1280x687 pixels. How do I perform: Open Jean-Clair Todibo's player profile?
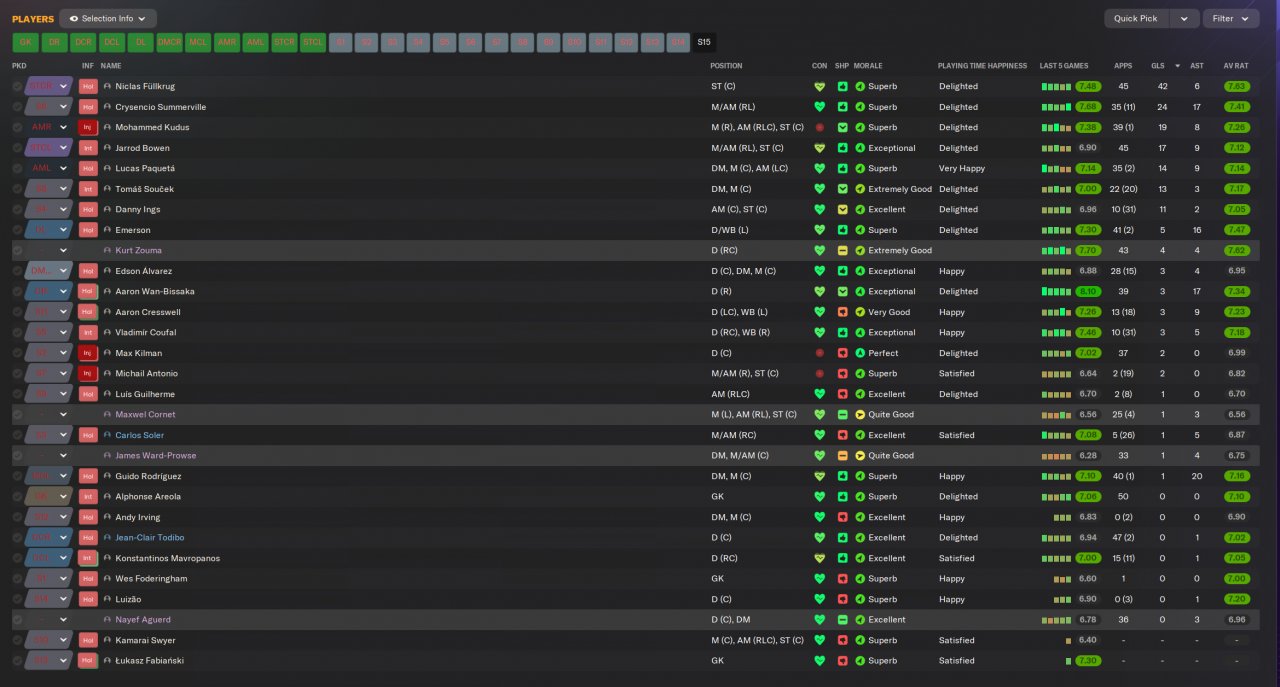coord(150,537)
